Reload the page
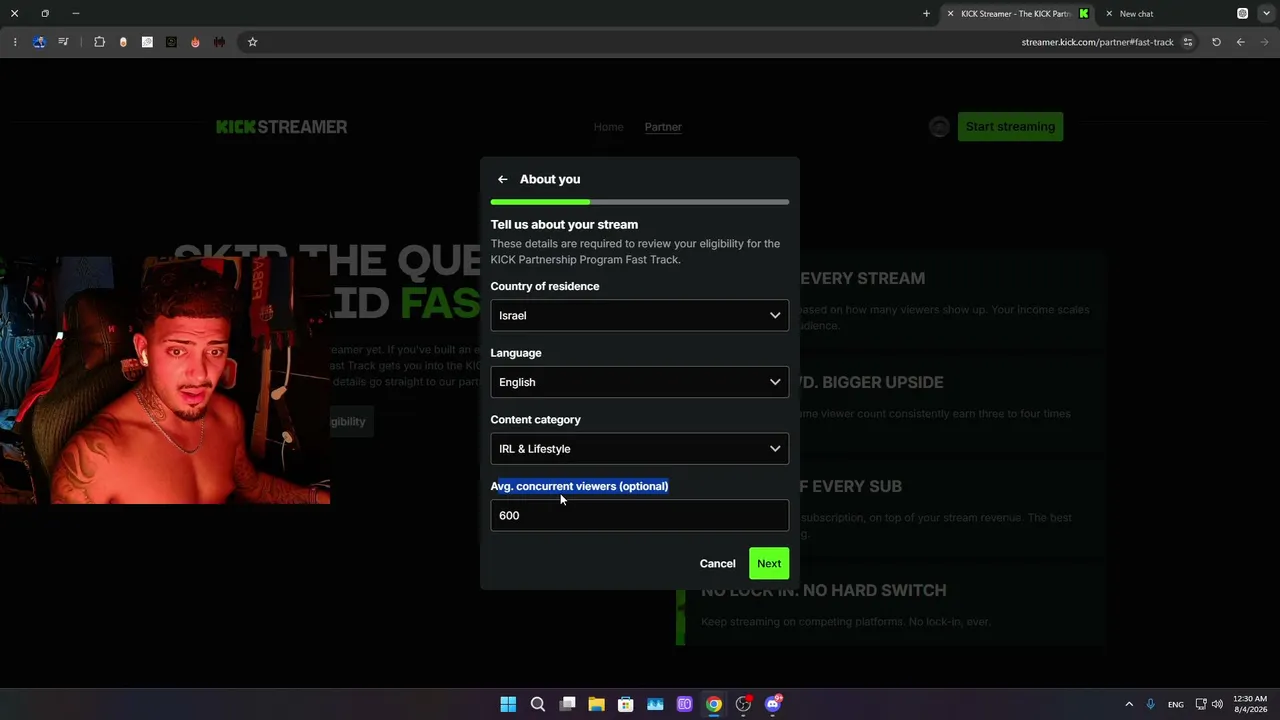Image resolution: width=1280 pixels, height=720 pixels. [1216, 42]
